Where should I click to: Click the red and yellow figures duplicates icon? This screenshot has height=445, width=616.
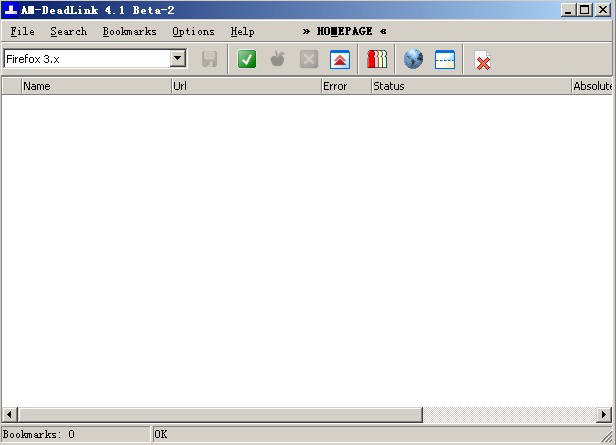pyautogui.click(x=377, y=60)
